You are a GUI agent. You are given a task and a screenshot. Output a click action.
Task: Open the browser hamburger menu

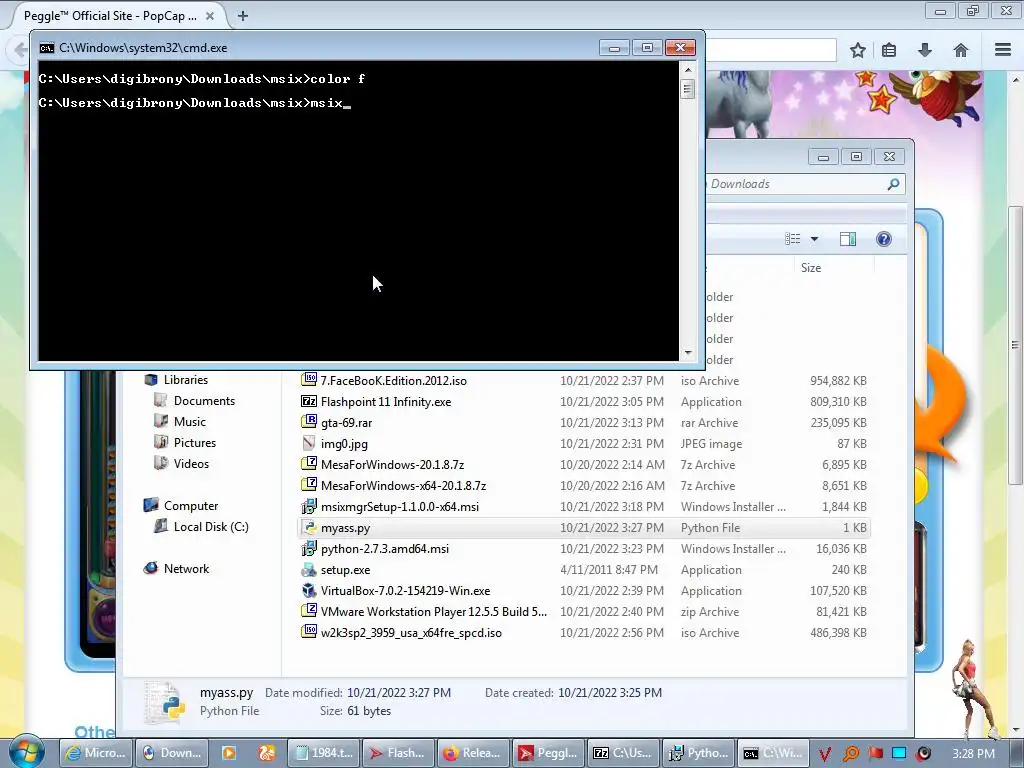click(x=1003, y=50)
